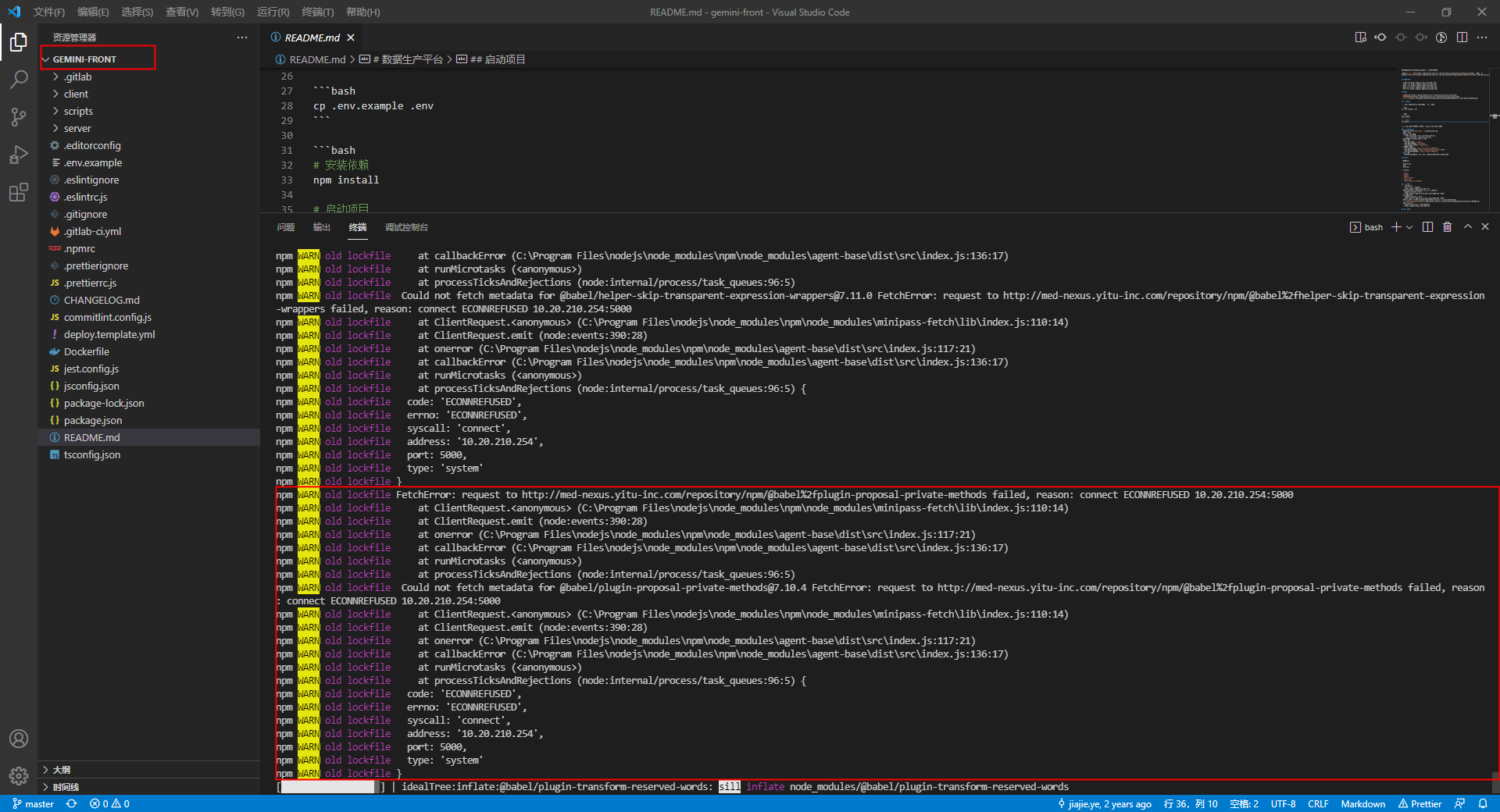Close the terminal panel
The image size is (1500, 812).
1485,227
